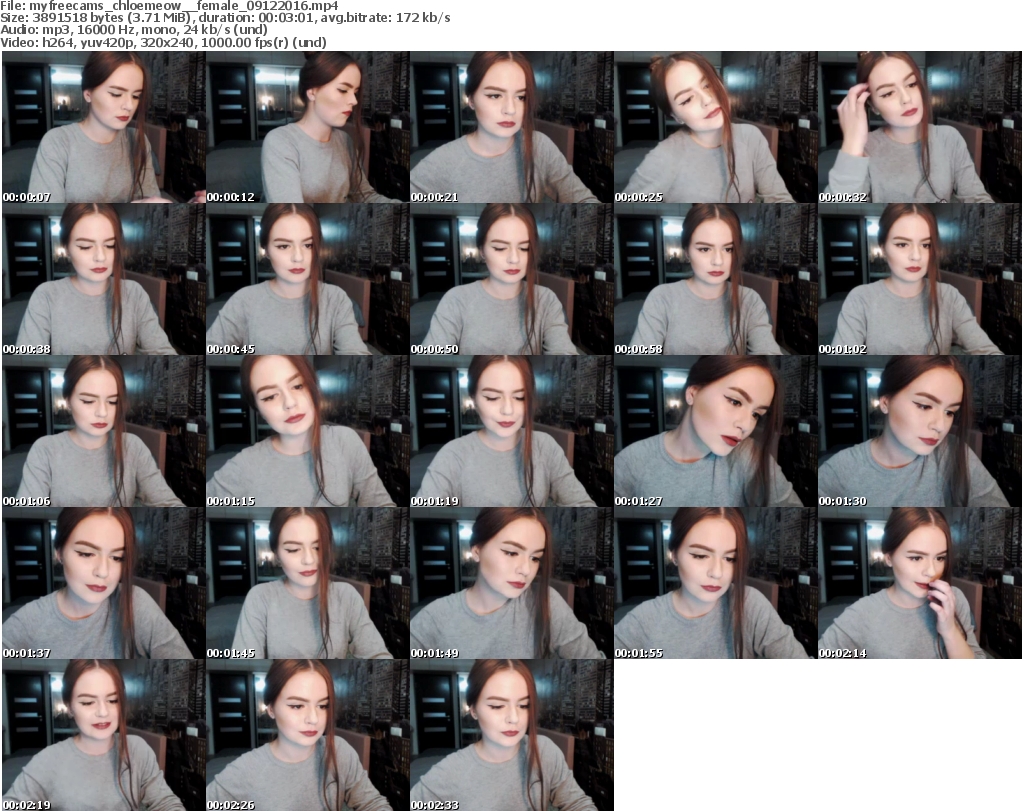This screenshot has width=1024, height=811.
Task: Select the frame stamped 00:00:12
Action: click(x=308, y=127)
